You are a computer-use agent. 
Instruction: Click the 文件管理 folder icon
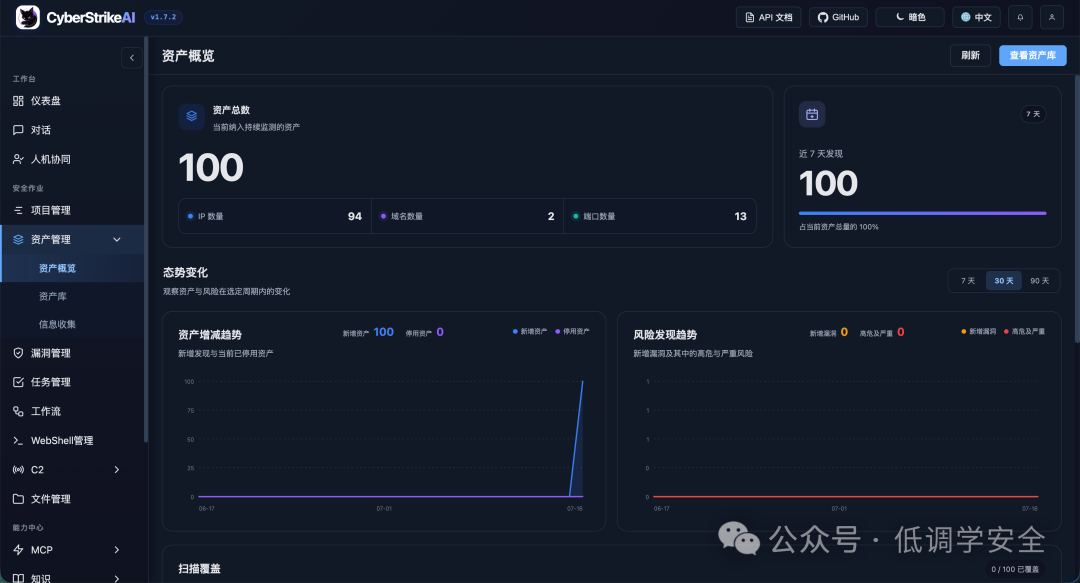click(x=19, y=499)
